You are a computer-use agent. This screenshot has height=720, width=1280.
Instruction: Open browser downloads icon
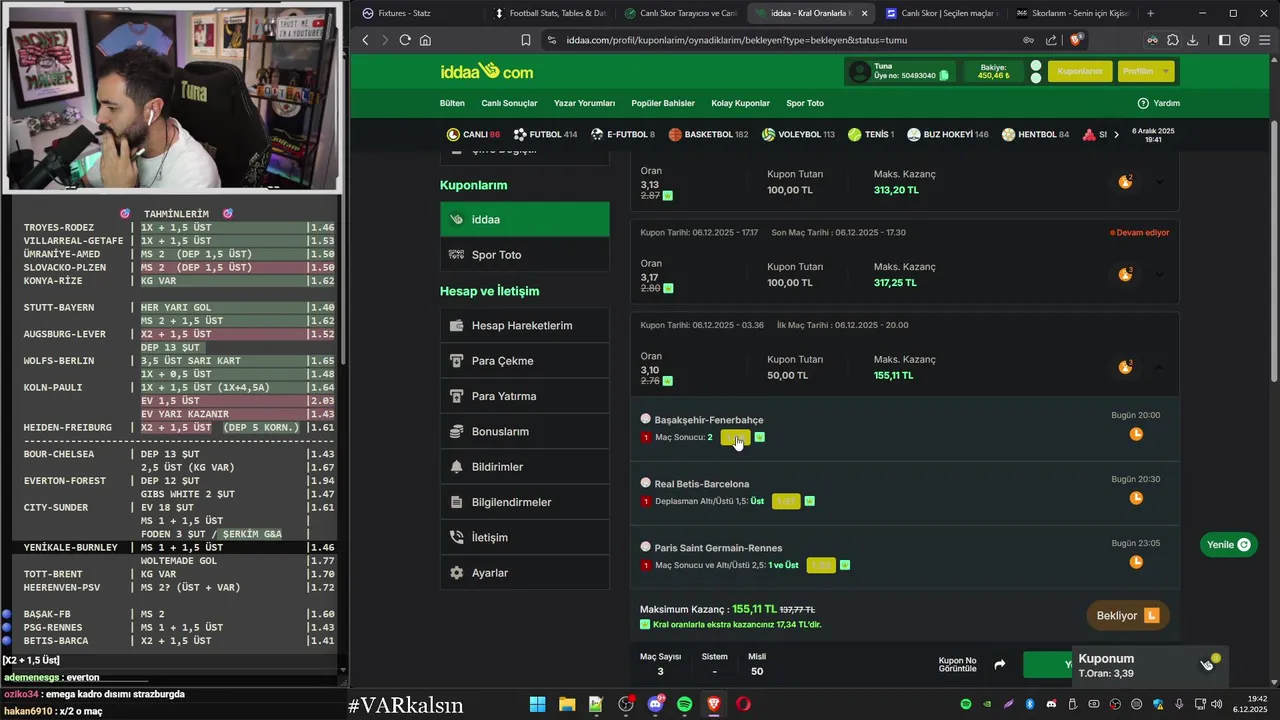1193,40
